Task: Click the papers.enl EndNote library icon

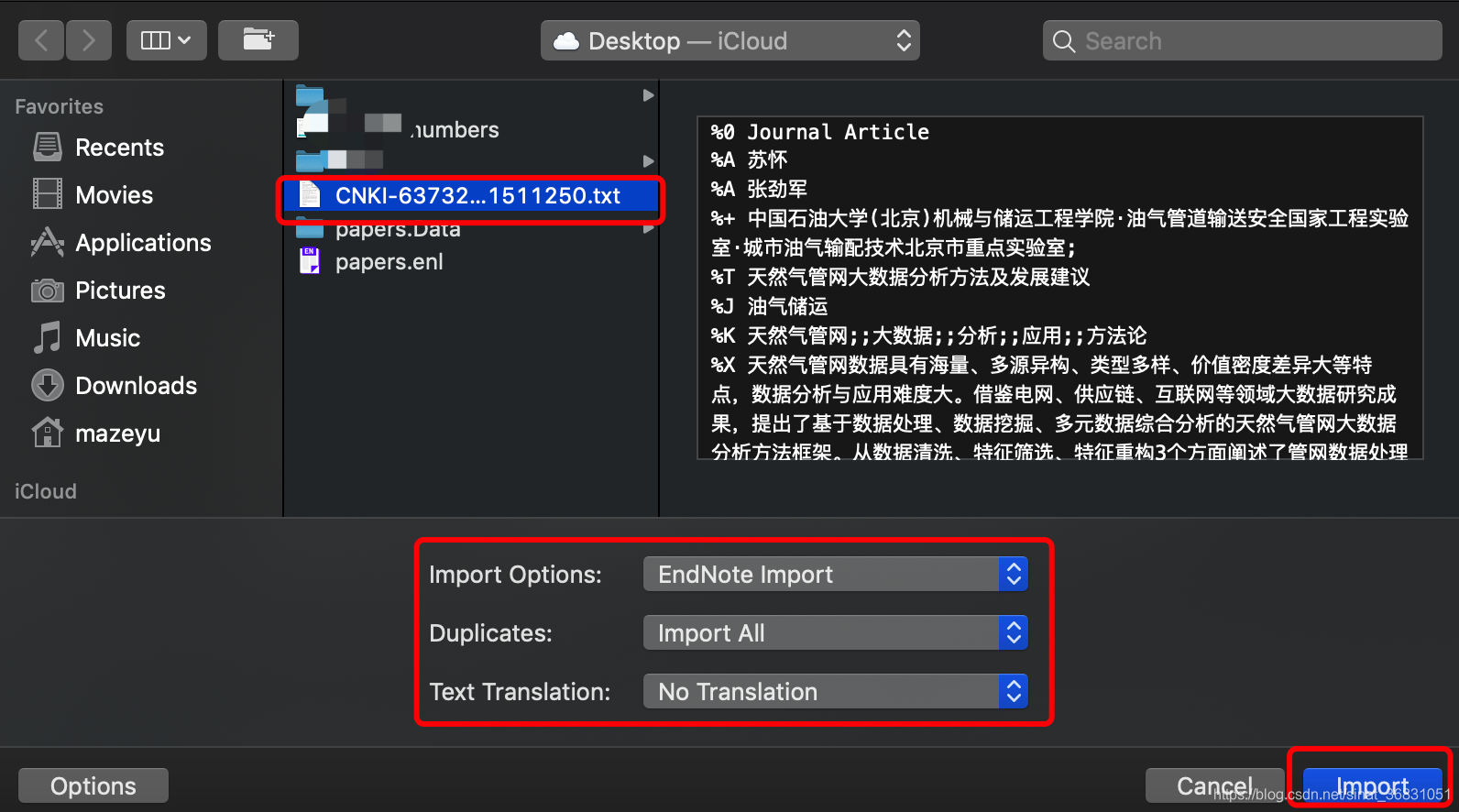Action: pyautogui.click(x=311, y=261)
